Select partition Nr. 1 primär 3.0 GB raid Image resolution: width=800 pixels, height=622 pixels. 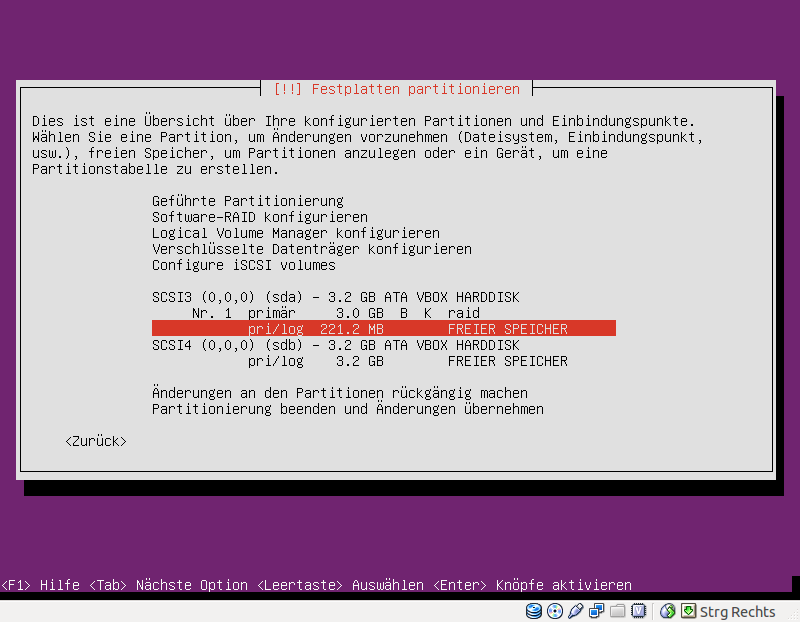coord(336,313)
